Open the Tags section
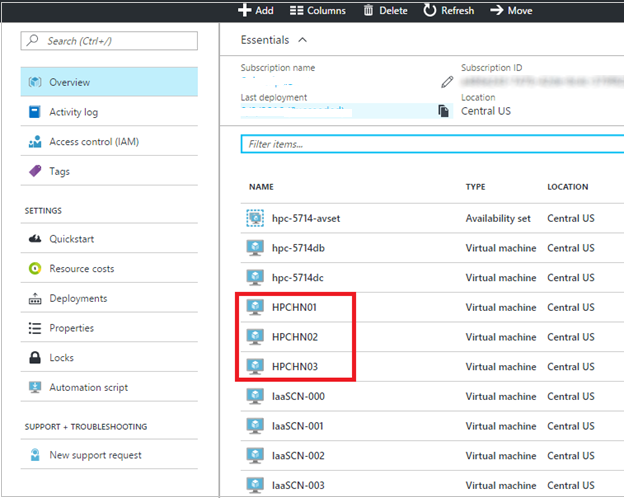Screen dimensions: 624x498 coord(109,171)
